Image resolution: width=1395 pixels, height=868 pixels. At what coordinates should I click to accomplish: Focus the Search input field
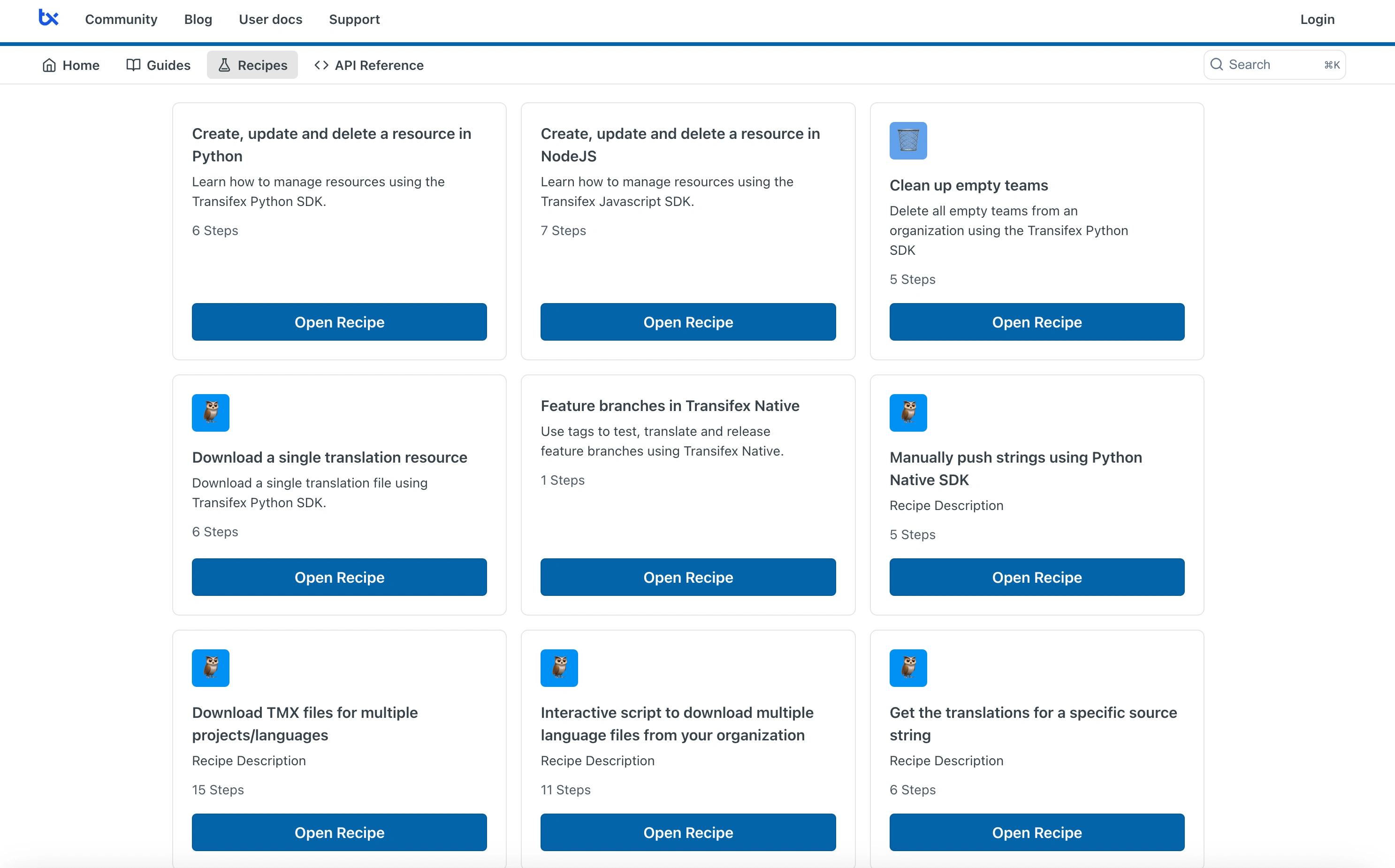pos(1274,64)
